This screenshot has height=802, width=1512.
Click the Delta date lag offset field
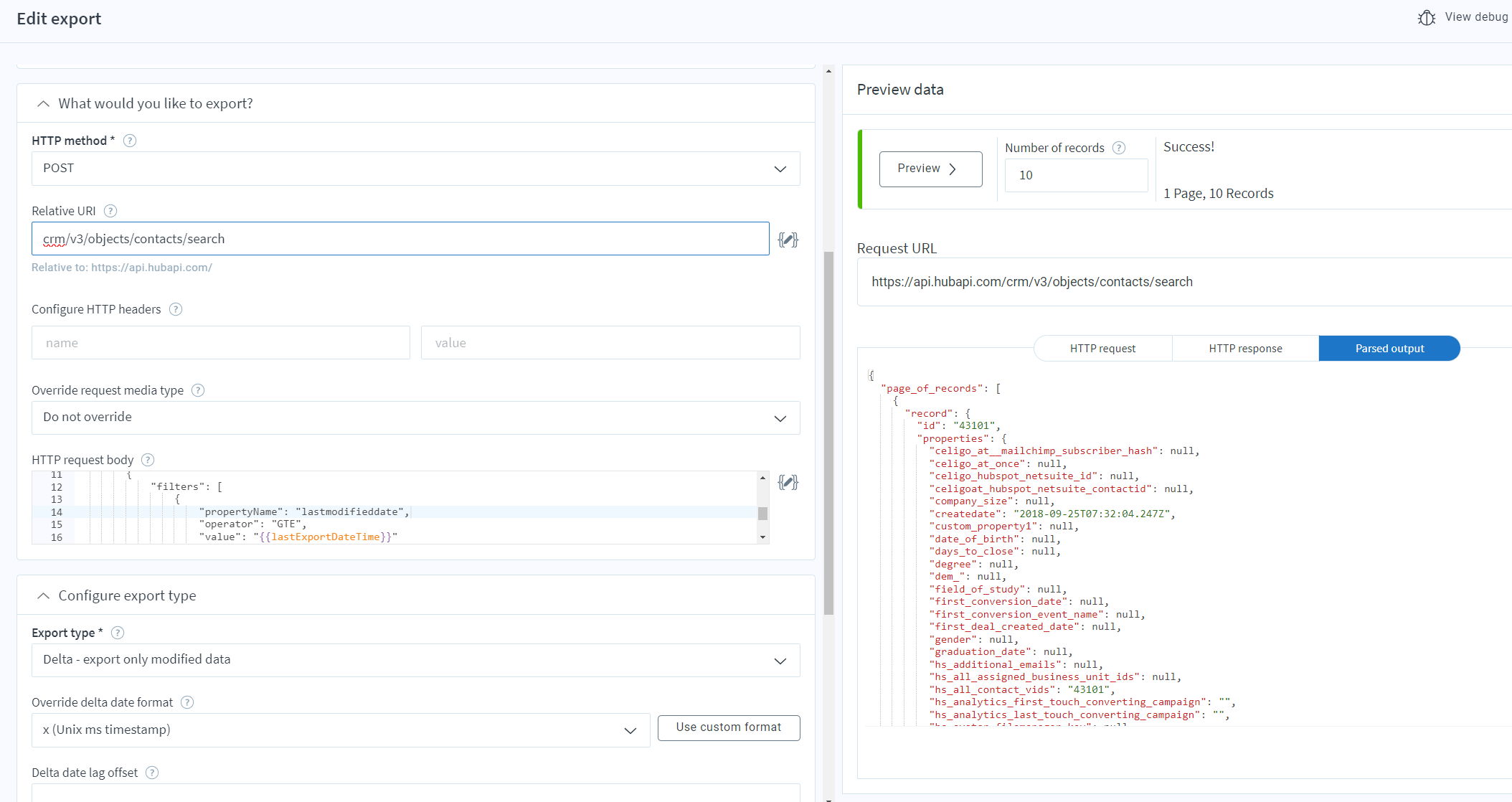pos(416,792)
